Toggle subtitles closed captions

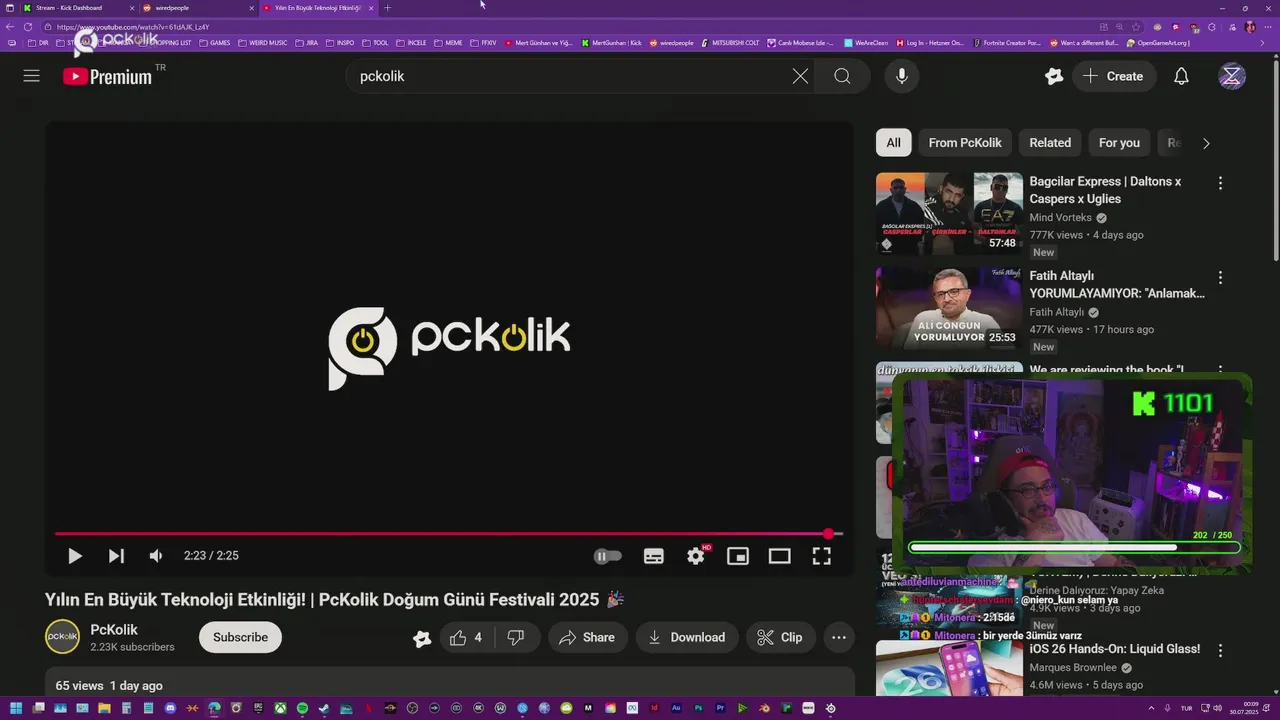(x=654, y=556)
